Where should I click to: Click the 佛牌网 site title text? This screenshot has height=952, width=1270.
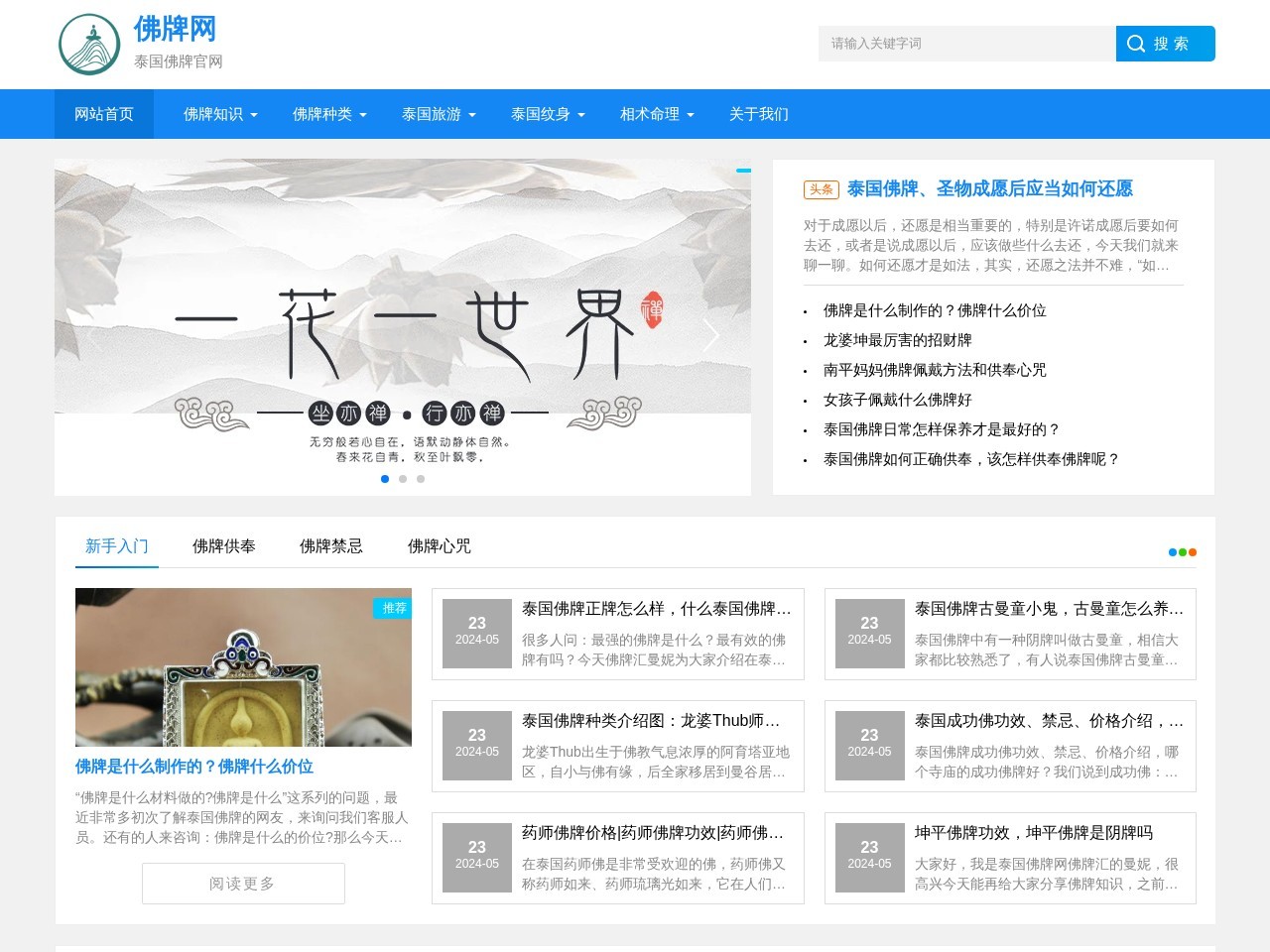point(175,30)
